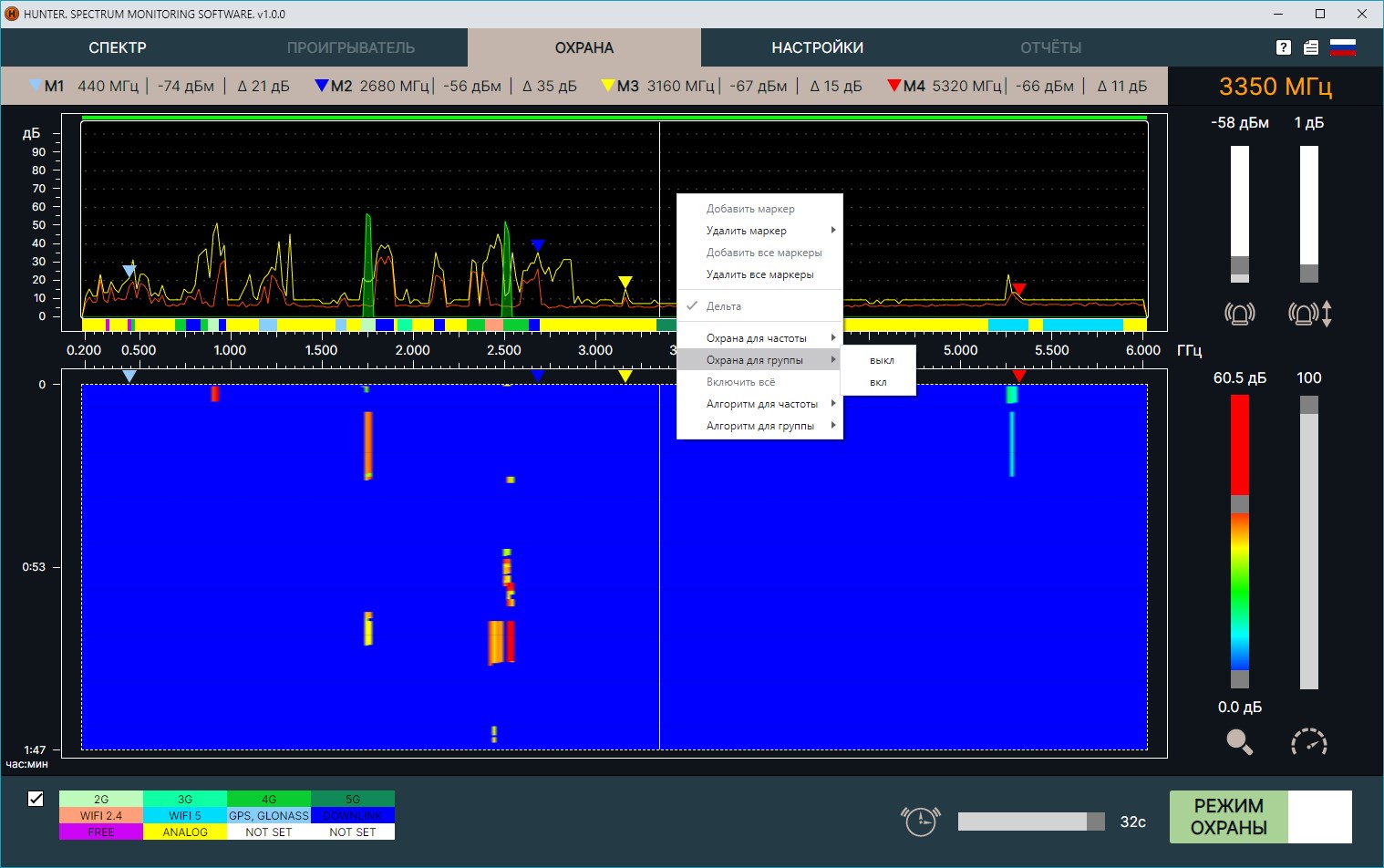The image size is (1384, 868).
Task: Click the magnifying glass zoom icon
Action: (x=1239, y=742)
